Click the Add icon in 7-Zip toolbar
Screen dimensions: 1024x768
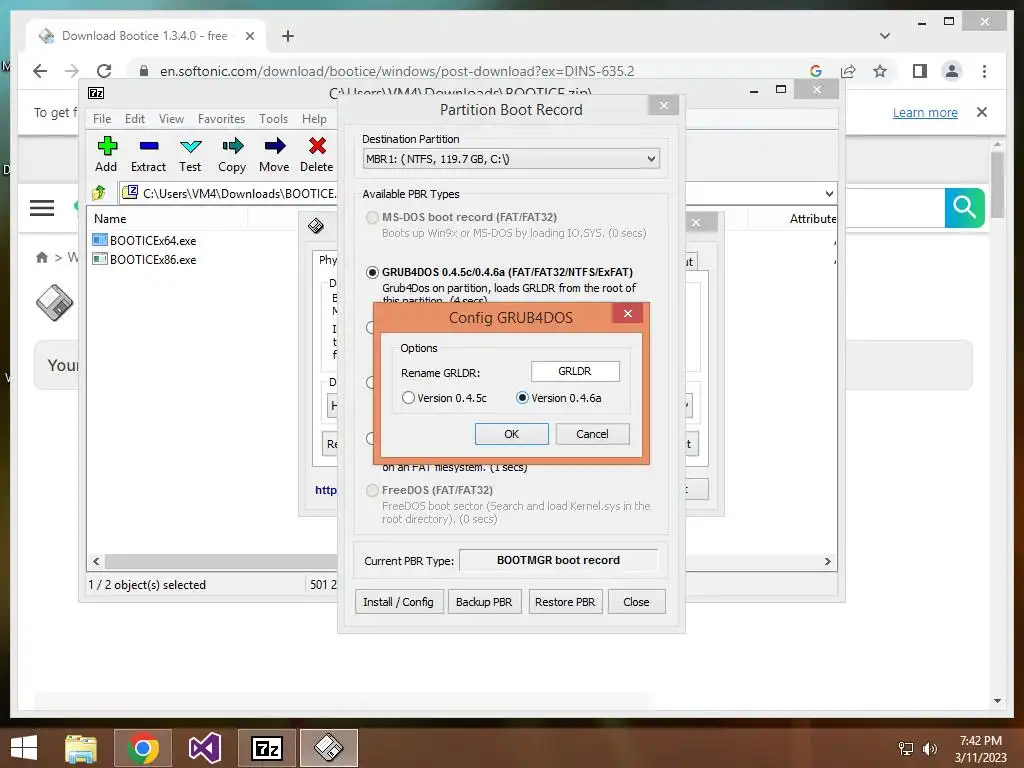107,146
